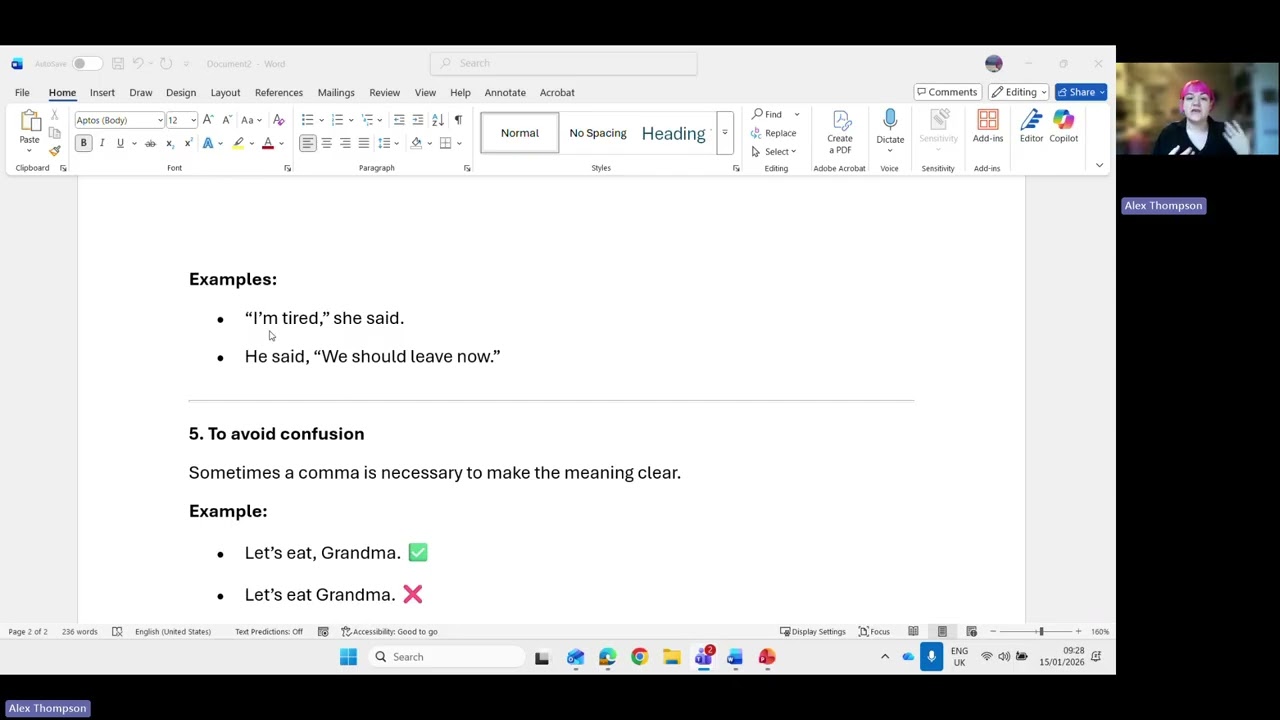Toggle Subscript formatting
Image resolution: width=1280 pixels, height=720 pixels.
coord(170,143)
